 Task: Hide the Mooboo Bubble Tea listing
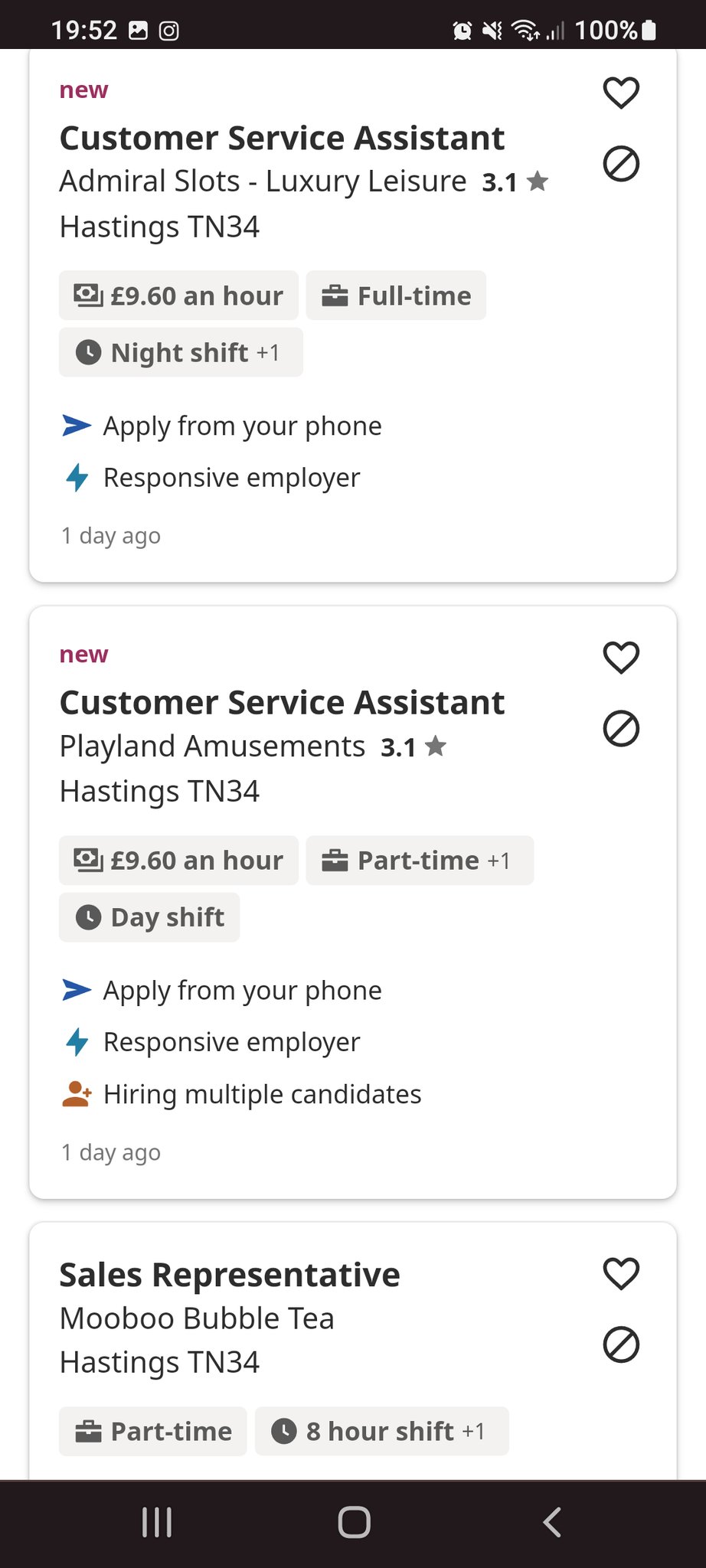pyautogui.click(x=621, y=1344)
